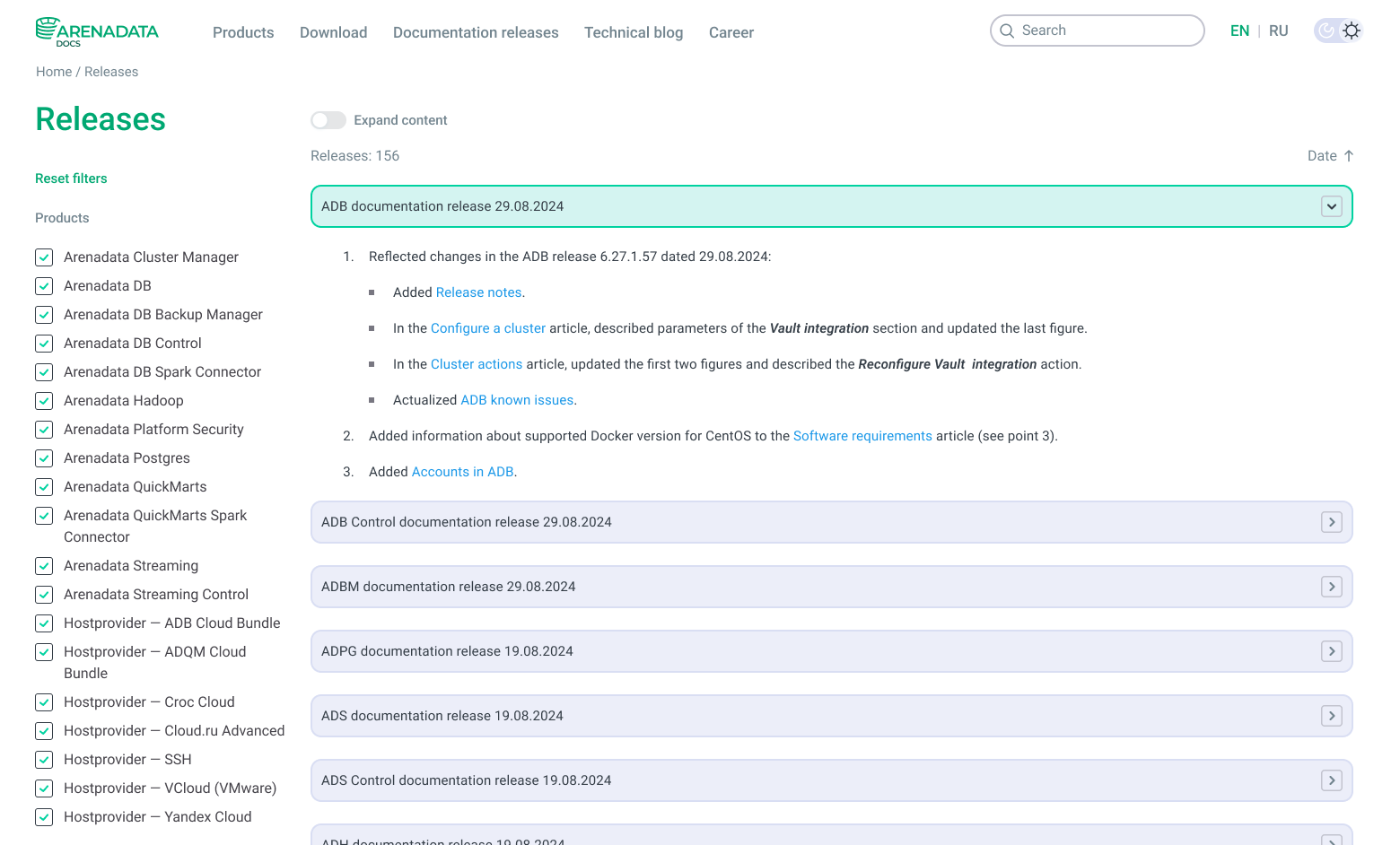Open ADB known issues link
This screenshot has height=845, width=1400.
(517, 400)
